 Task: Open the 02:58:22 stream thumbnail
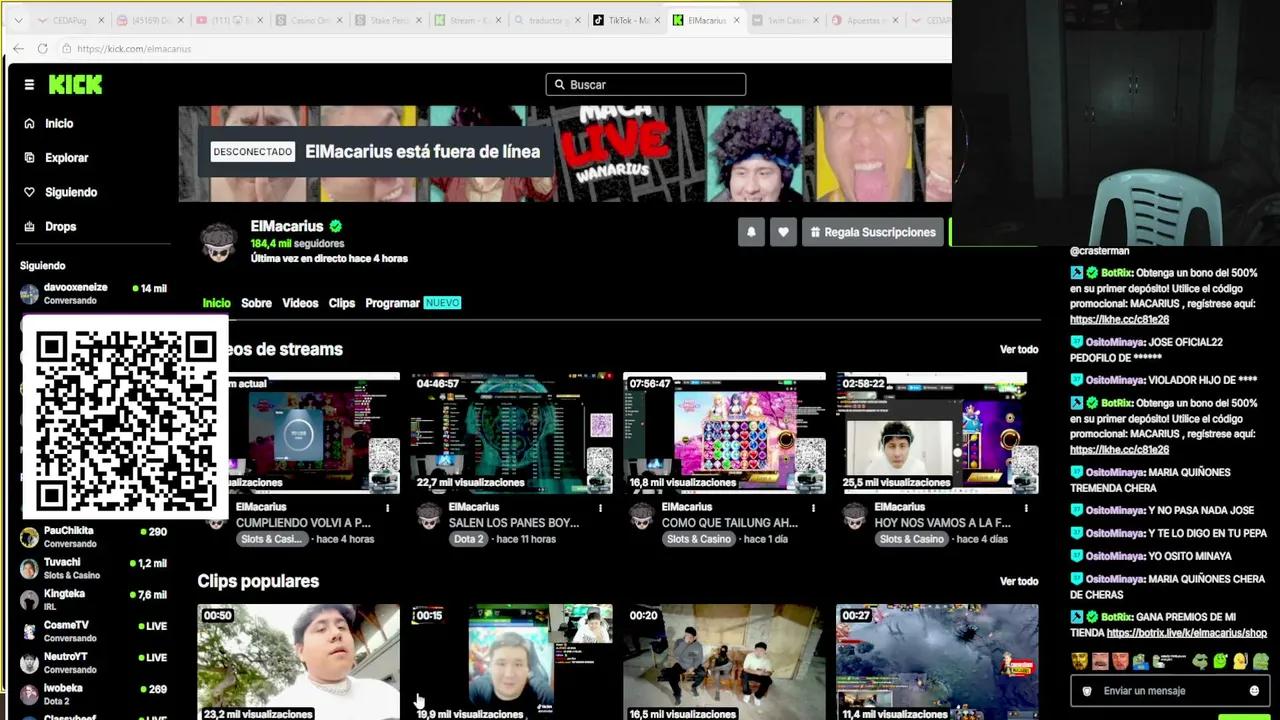tap(937, 433)
